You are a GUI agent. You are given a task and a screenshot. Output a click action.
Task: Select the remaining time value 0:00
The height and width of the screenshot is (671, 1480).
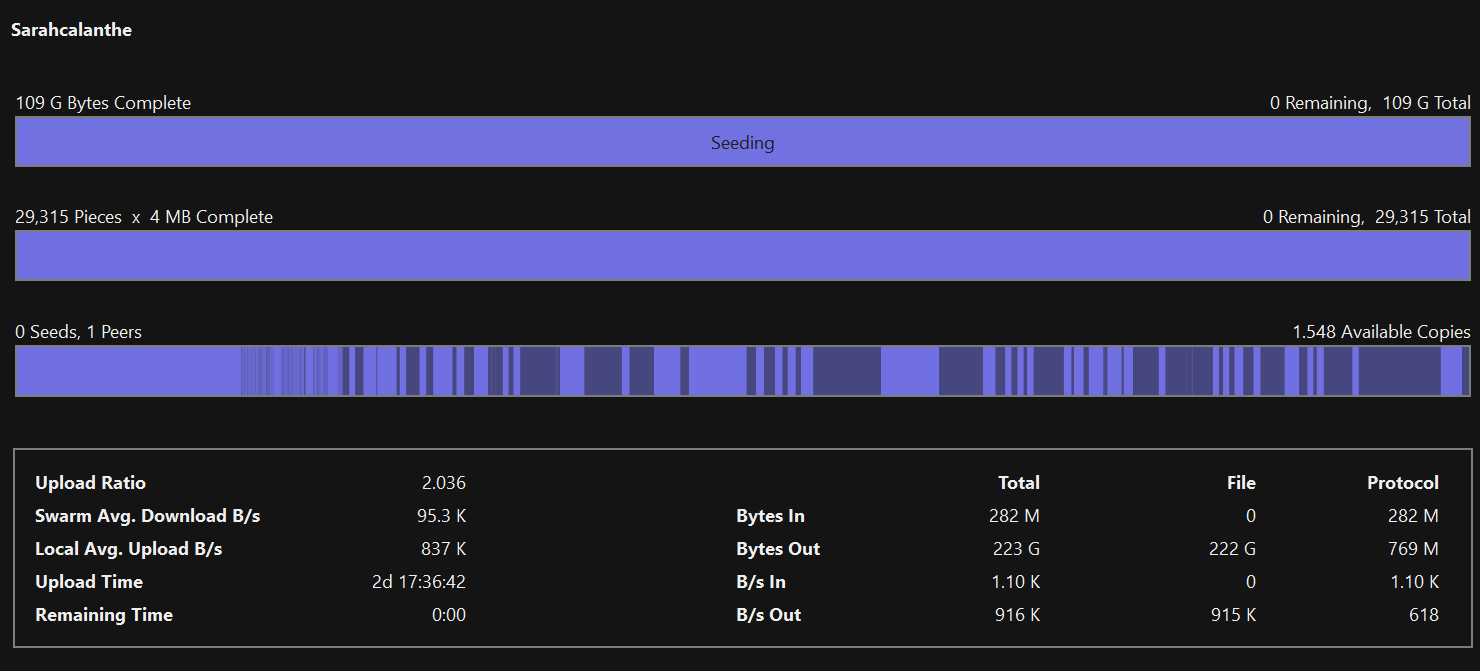pyautogui.click(x=449, y=615)
